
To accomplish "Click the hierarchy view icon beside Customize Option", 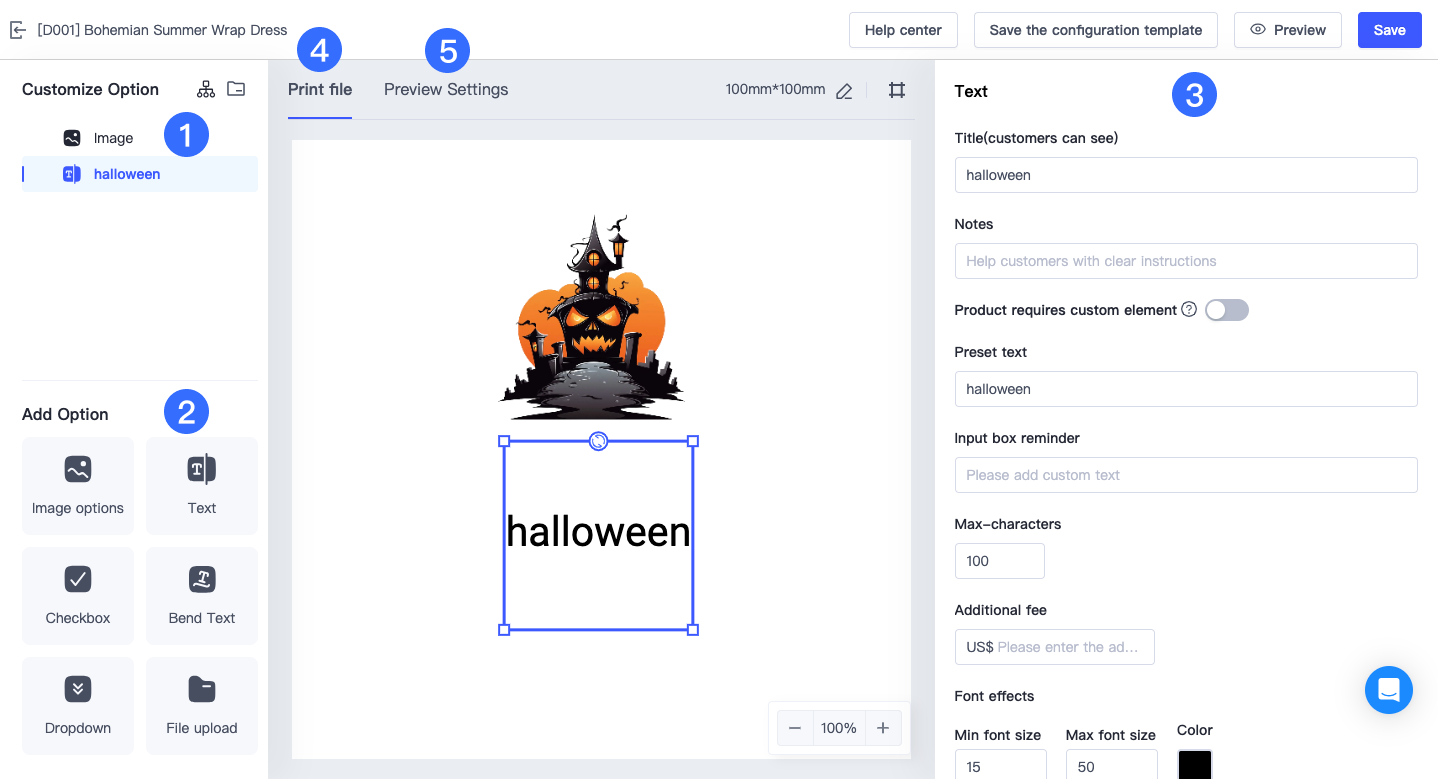I will (205, 88).
